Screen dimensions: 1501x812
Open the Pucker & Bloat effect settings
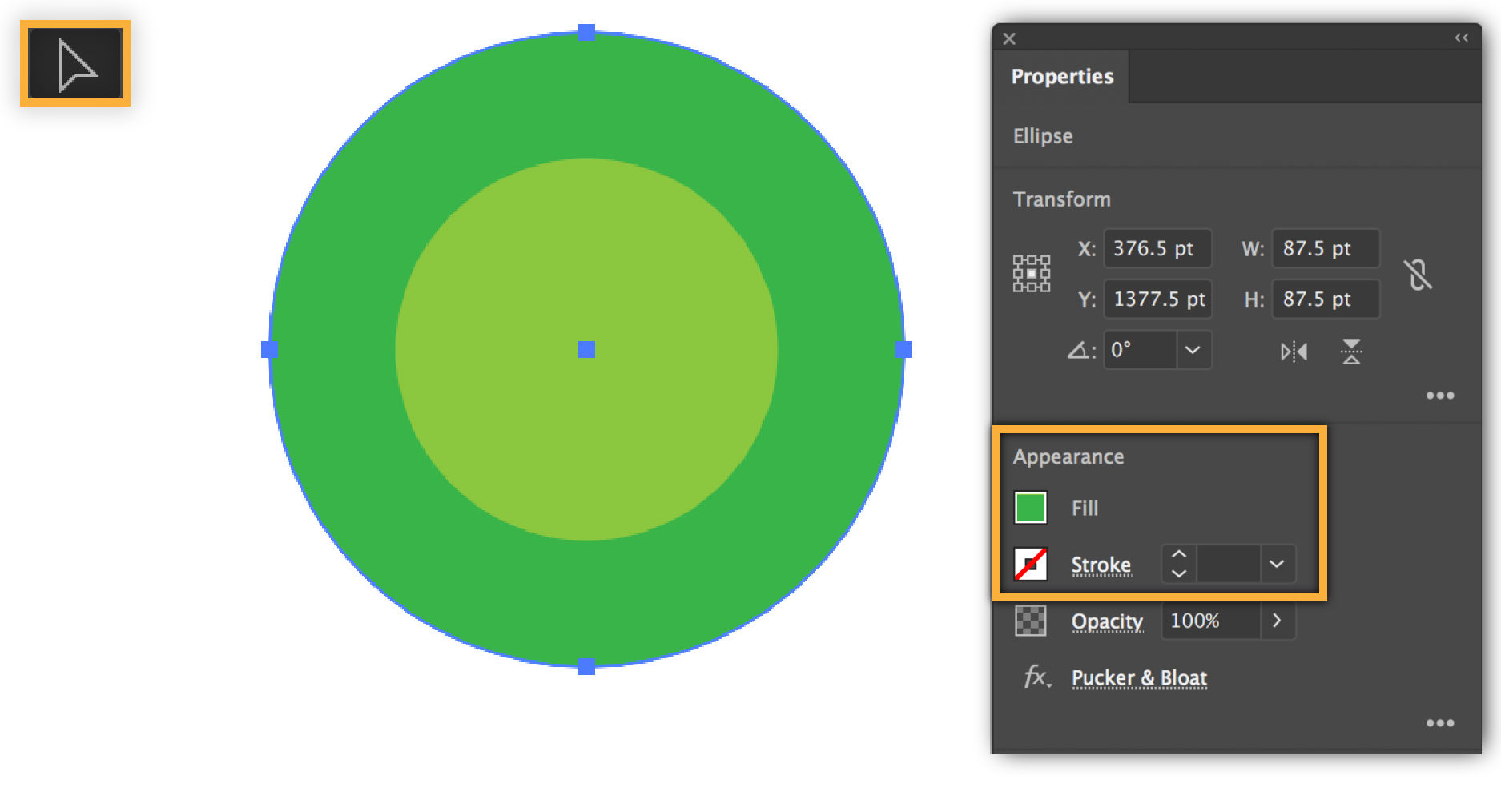point(1139,677)
